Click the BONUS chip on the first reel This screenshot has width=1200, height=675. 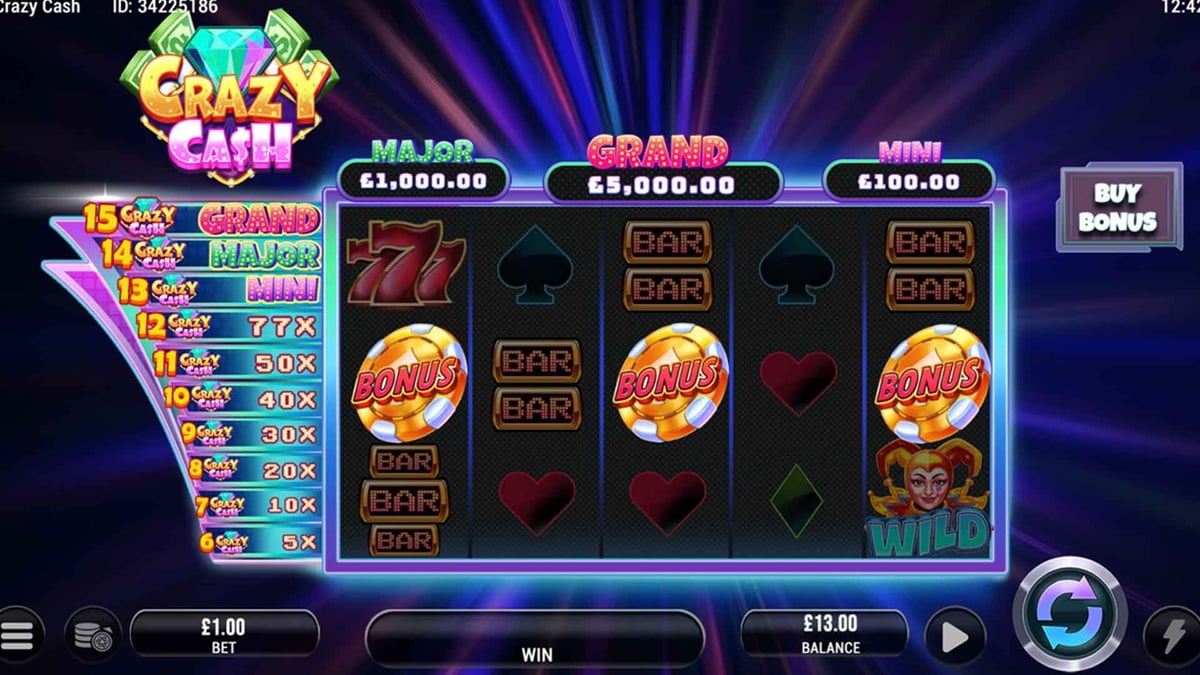(407, 380)
